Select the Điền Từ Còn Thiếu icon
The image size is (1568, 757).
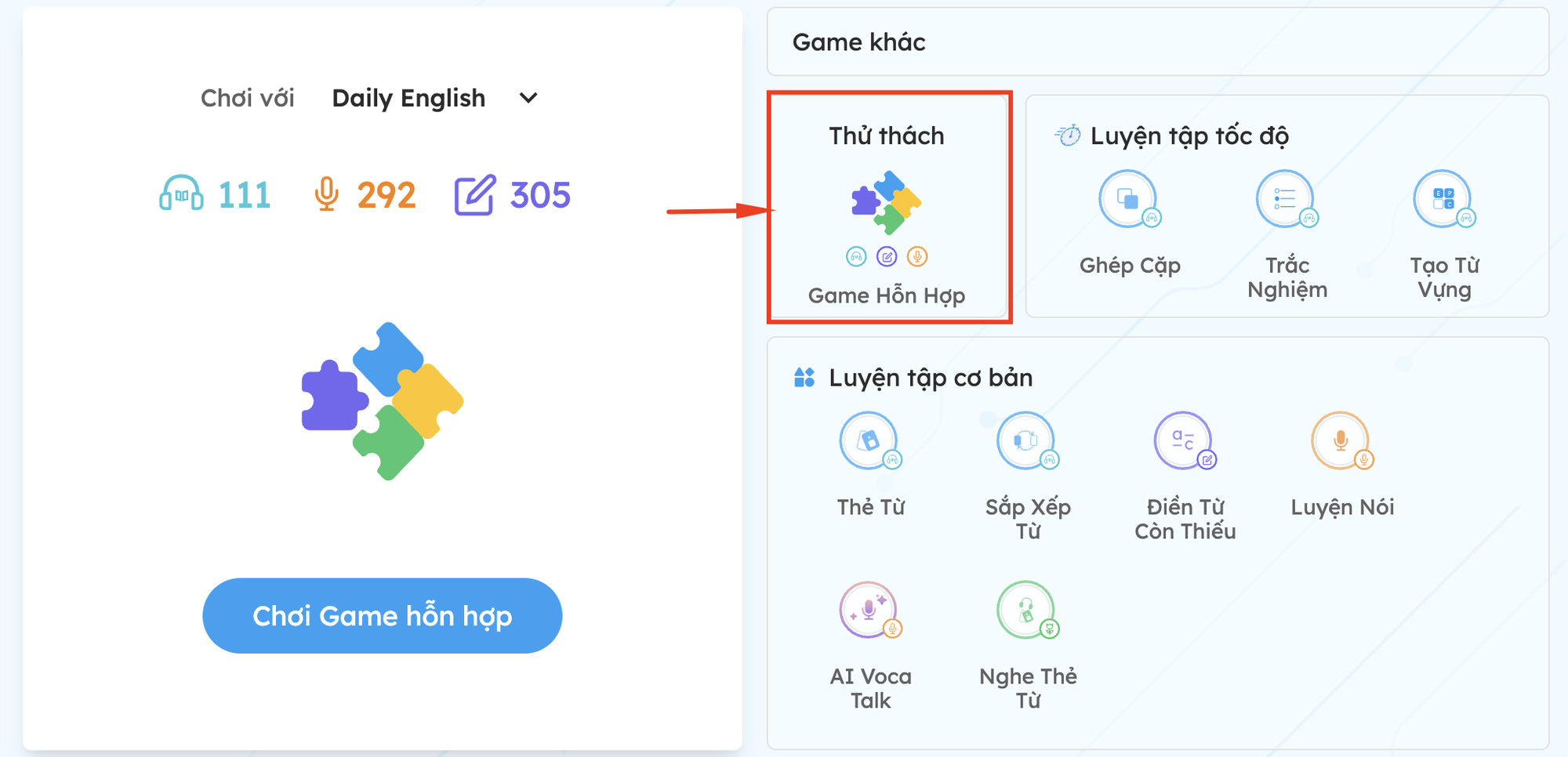1184,441
